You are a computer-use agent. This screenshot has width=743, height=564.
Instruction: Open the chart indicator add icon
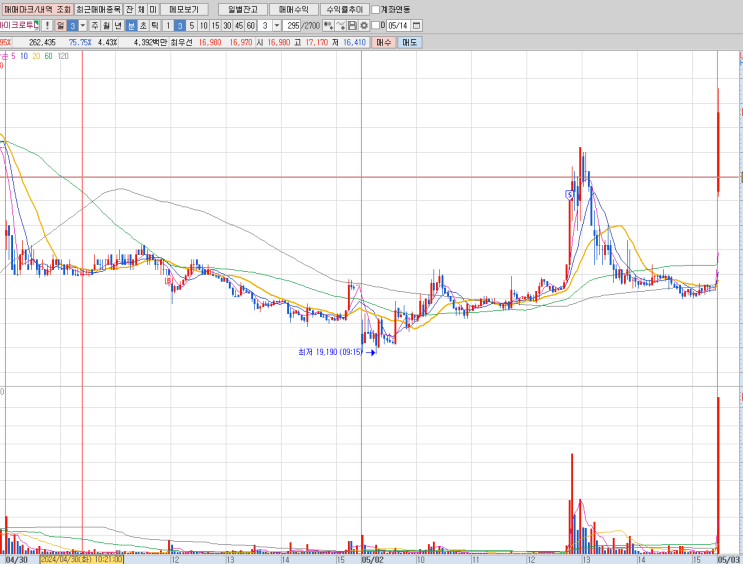pos(328,25)
